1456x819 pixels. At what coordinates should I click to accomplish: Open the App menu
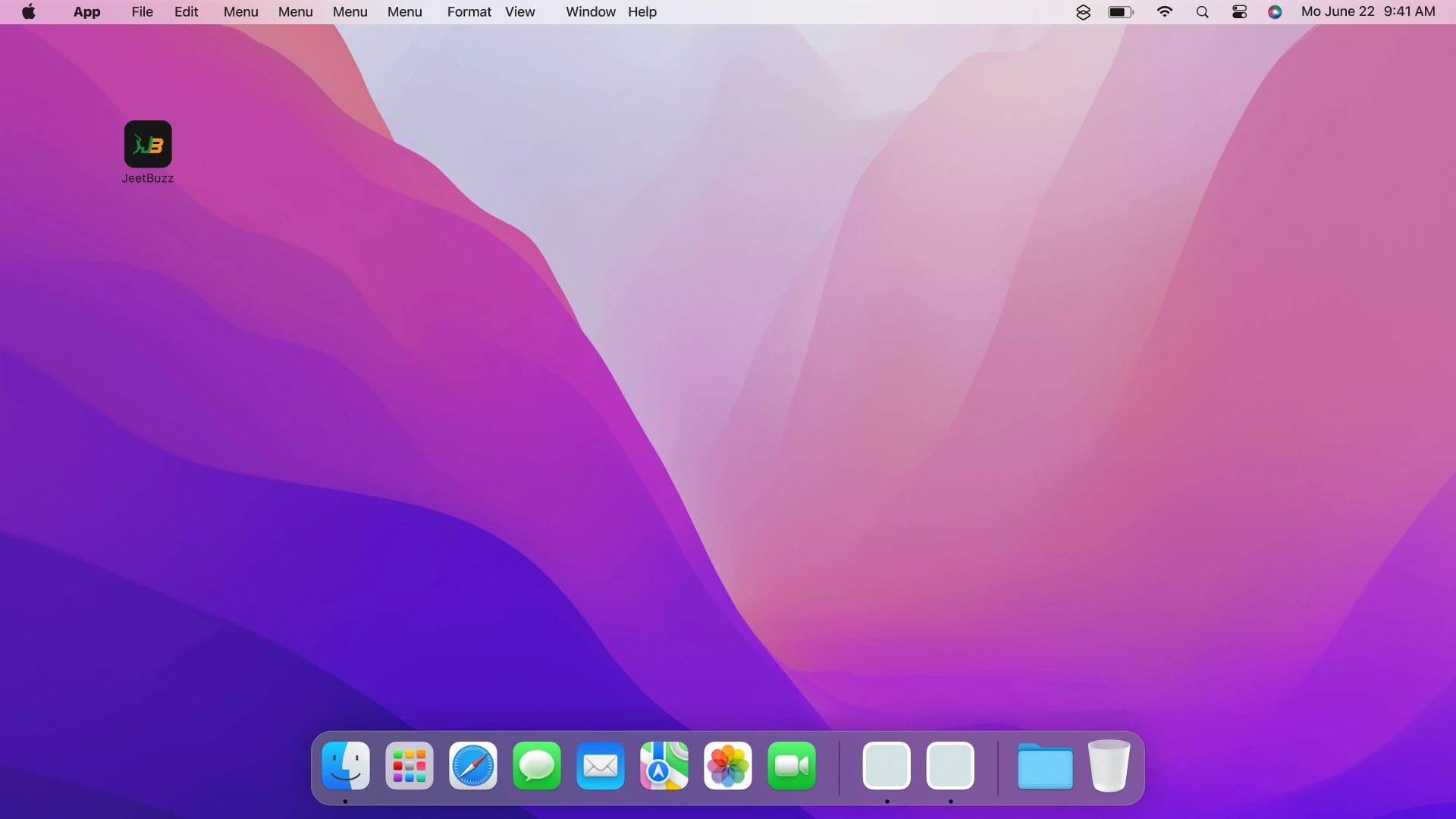pyautogui.click(x=87, y=12)
